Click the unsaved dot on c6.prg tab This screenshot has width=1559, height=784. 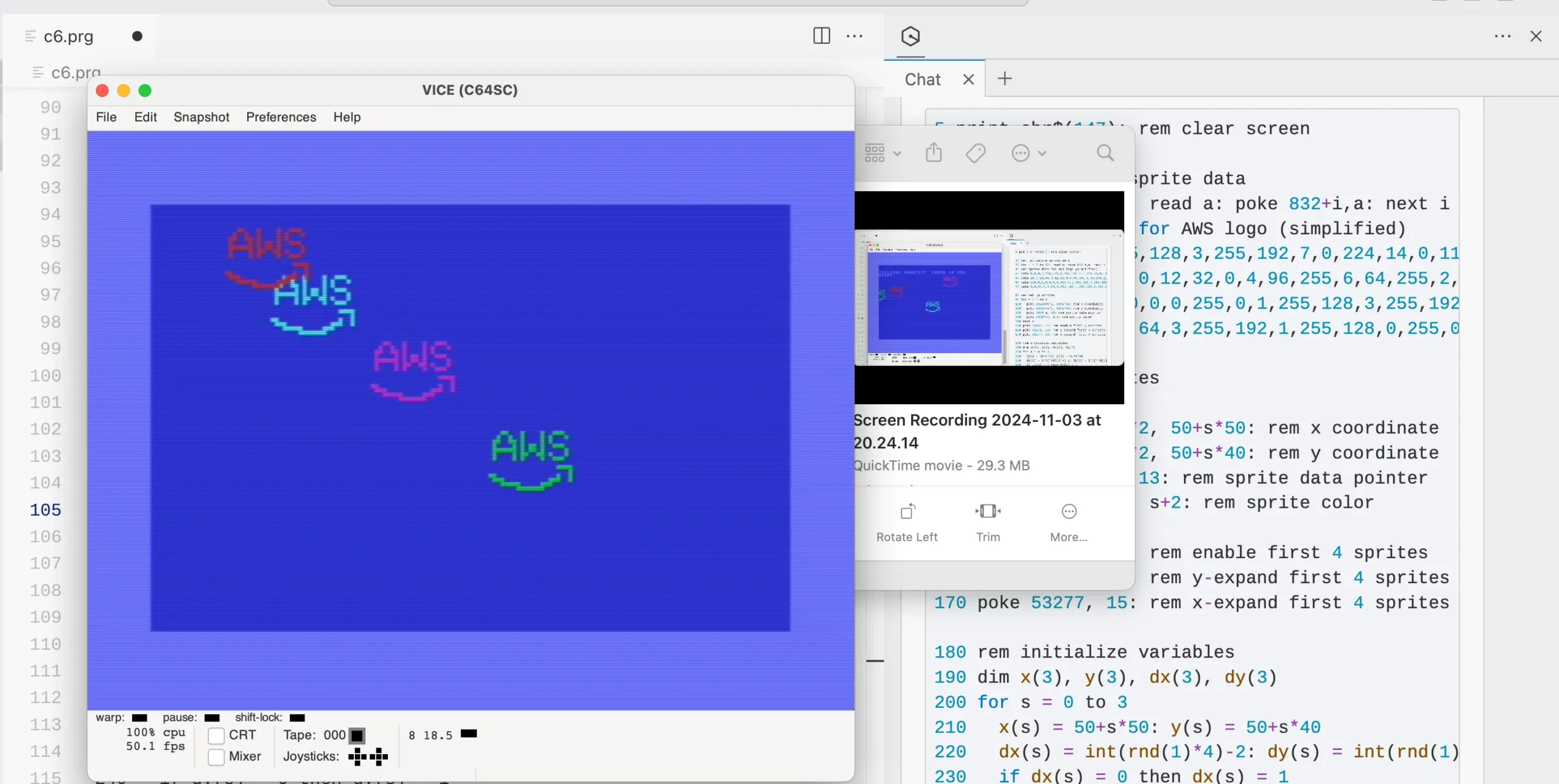[x=137, y=37]
